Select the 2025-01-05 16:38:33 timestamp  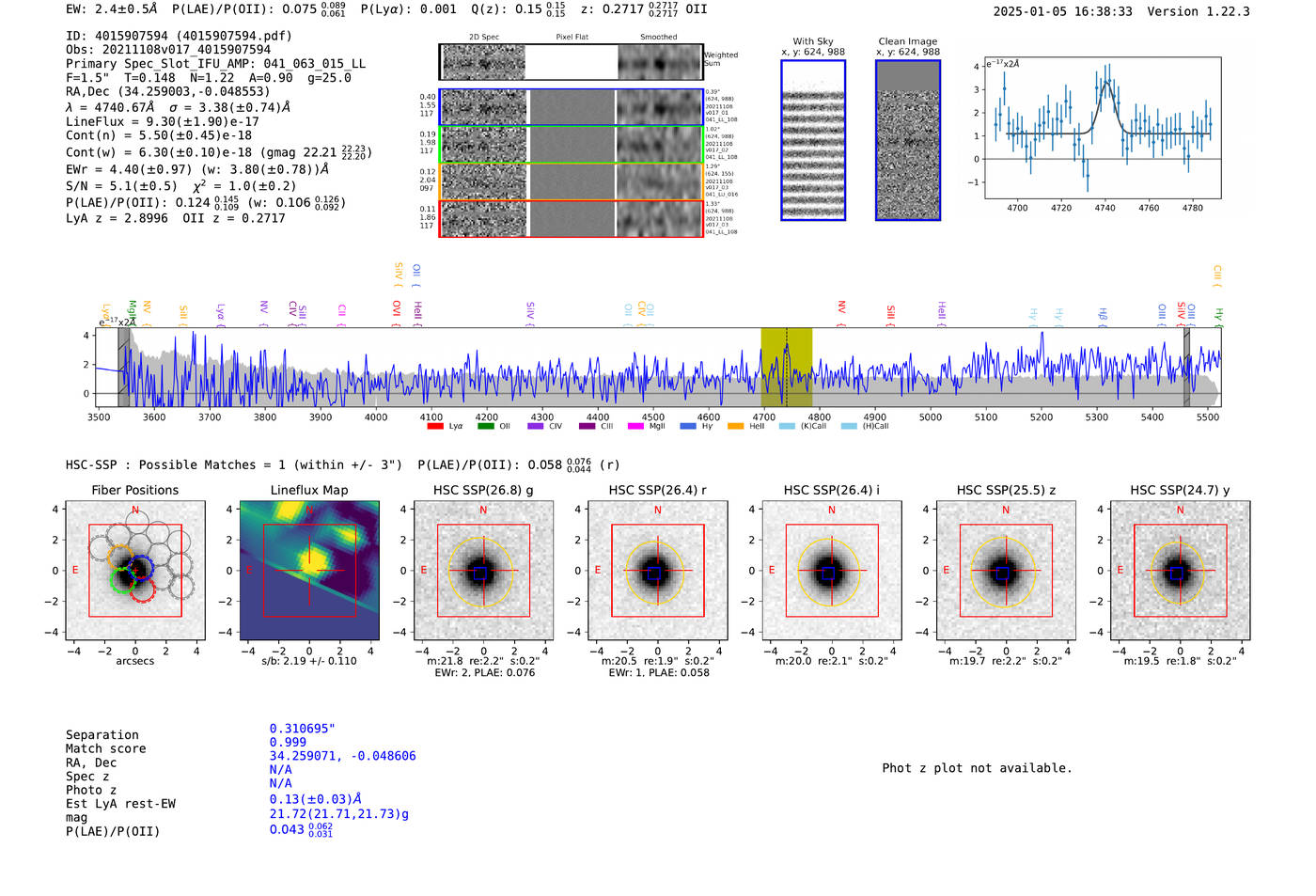coord(1063,11)
